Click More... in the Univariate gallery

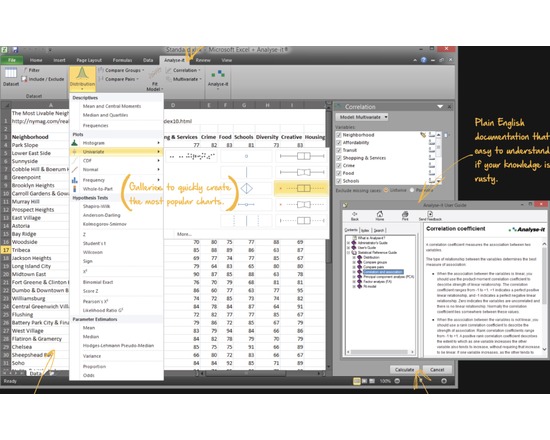184,234
